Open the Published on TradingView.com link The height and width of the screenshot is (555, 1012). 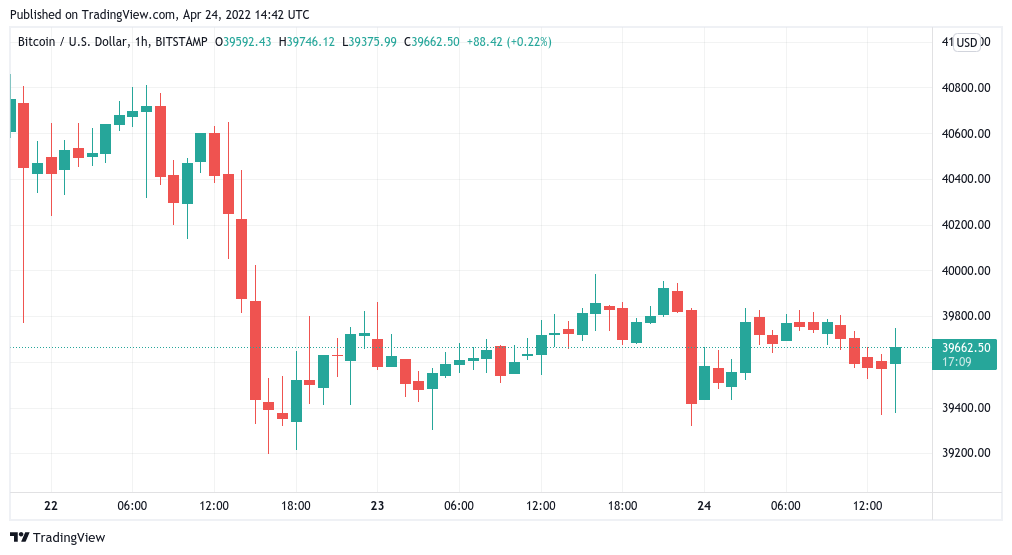[x=160, y=15]
